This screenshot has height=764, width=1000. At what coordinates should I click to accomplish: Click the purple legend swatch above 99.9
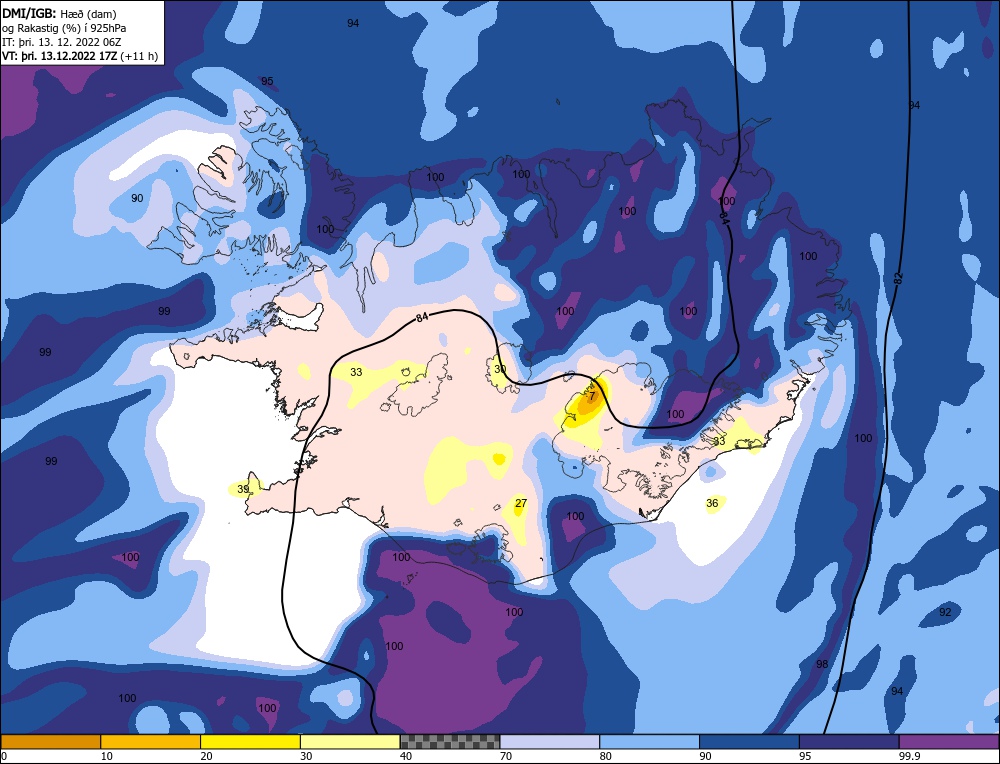[949, 742]
